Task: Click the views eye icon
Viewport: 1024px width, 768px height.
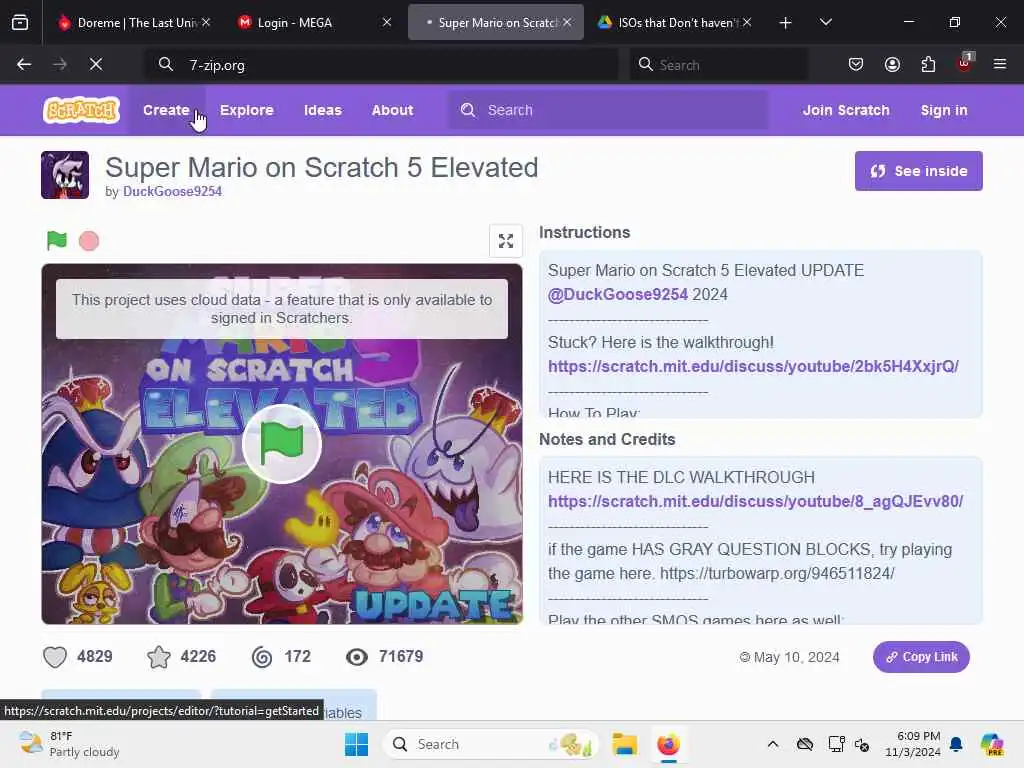Action: pos(357,657)
